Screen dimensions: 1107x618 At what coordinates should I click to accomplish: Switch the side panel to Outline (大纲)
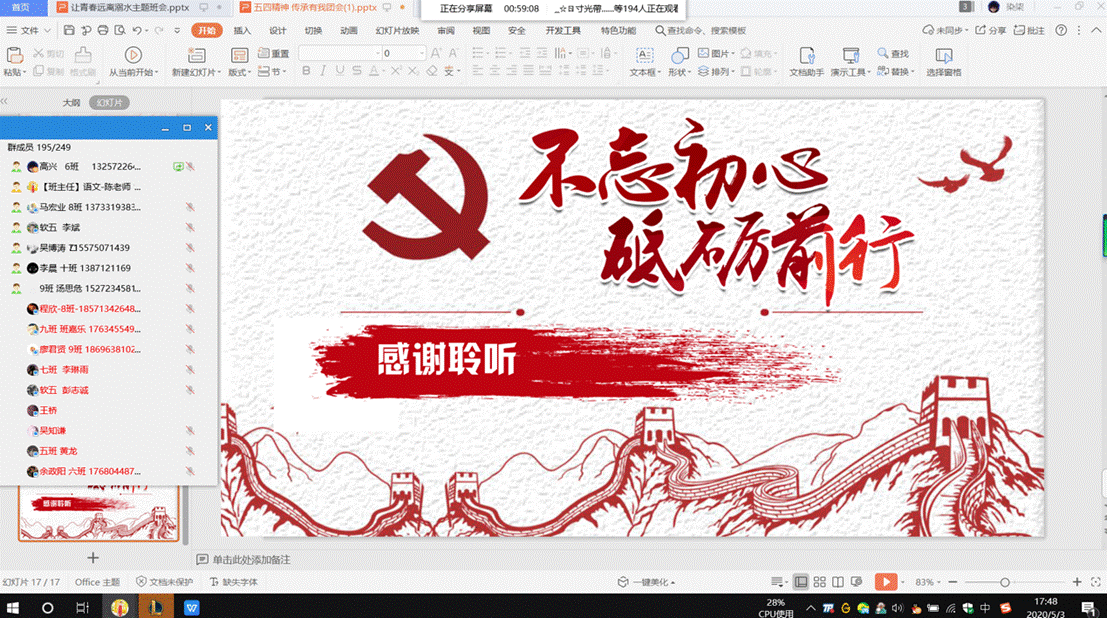71,102
